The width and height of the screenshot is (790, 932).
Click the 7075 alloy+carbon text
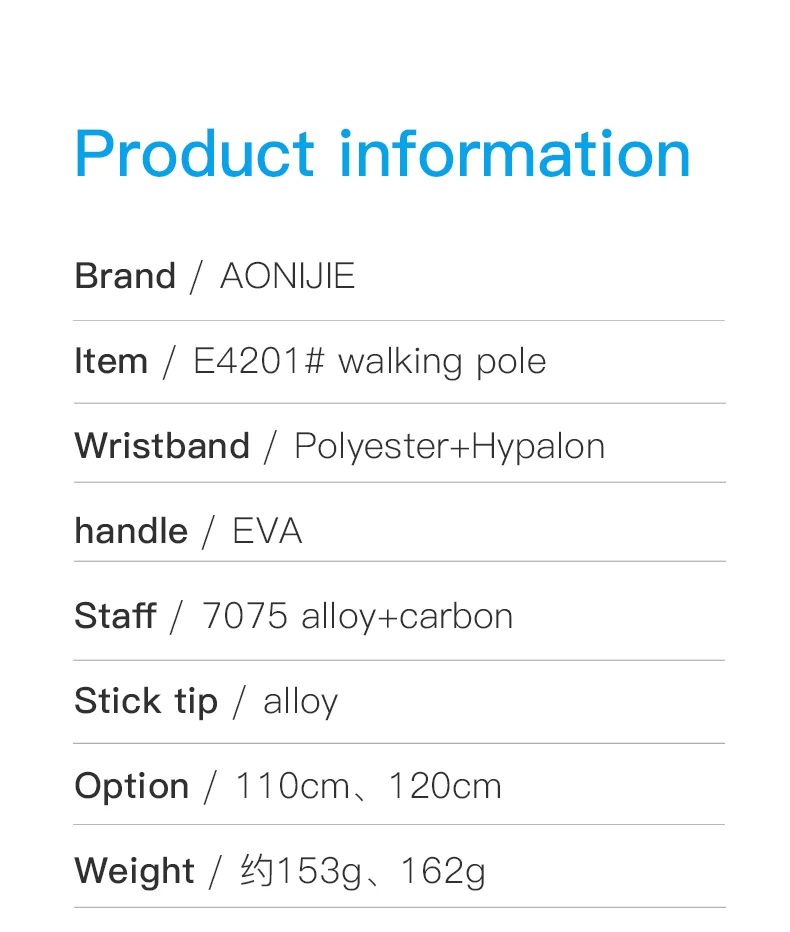coord(357,616)
